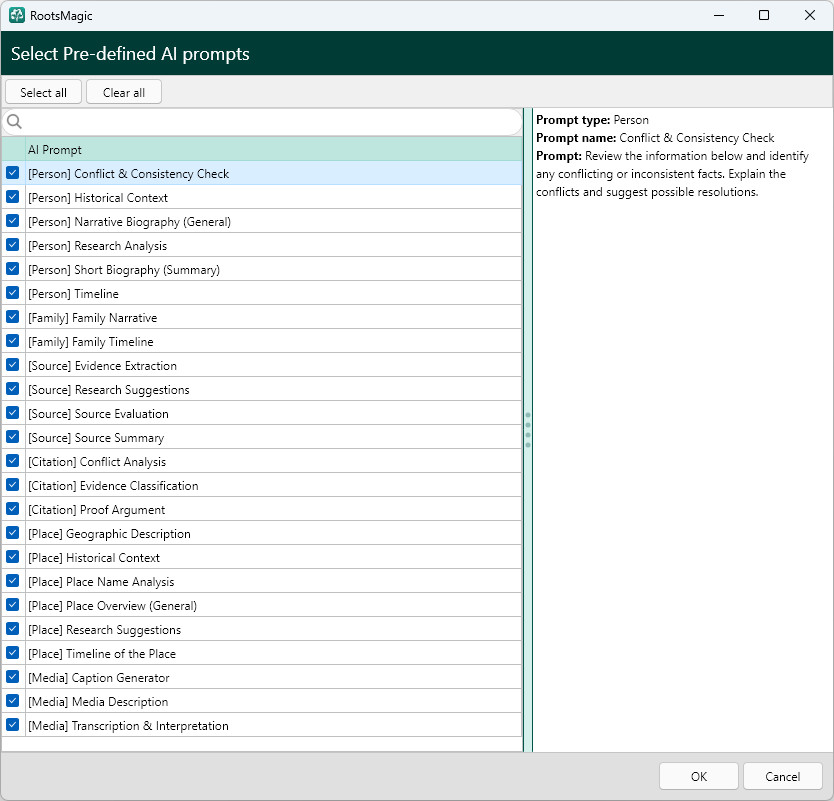Cancel the prompt selection dialog

coord(782,777)
